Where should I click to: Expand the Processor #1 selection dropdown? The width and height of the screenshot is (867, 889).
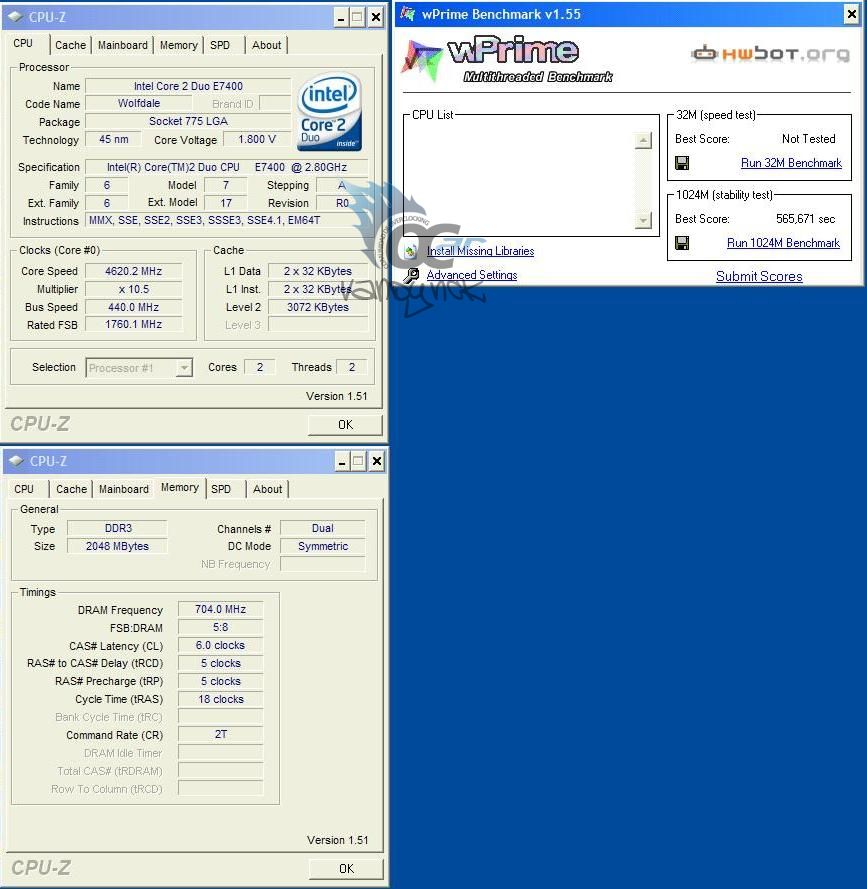click(184, 368)
